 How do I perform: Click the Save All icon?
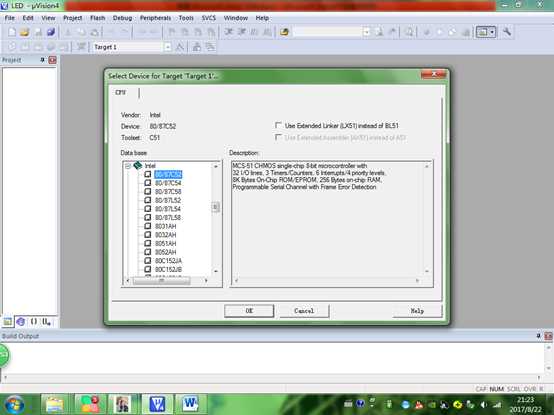point(51,32)
